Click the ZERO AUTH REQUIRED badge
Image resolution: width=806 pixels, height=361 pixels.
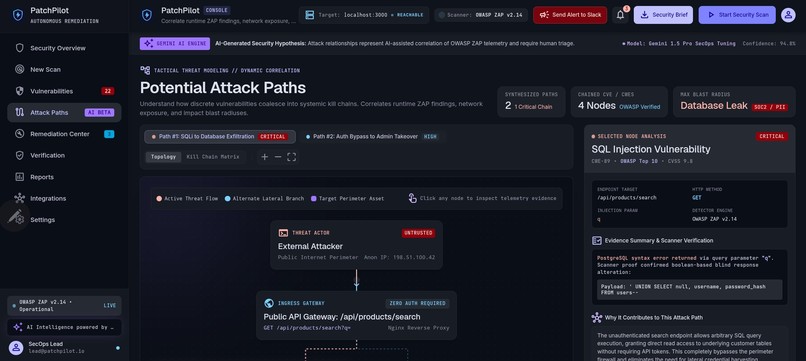tap(417, 303)
